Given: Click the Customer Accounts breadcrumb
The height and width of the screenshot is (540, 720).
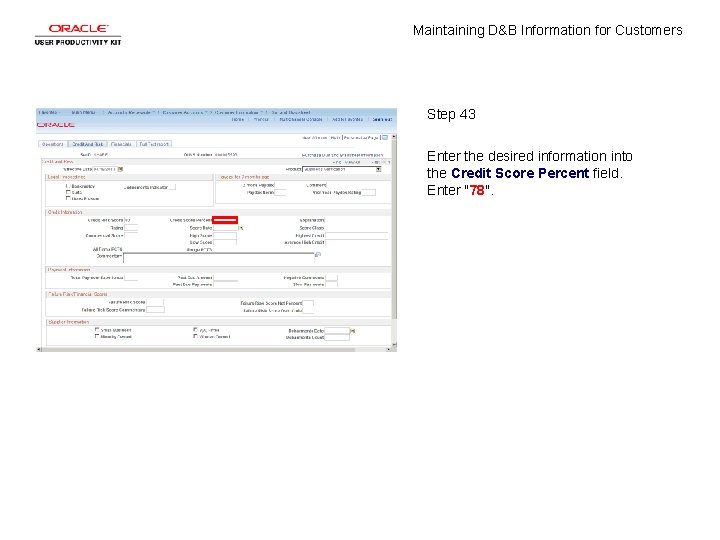Looking at the screenshot, I should (182, 112).
